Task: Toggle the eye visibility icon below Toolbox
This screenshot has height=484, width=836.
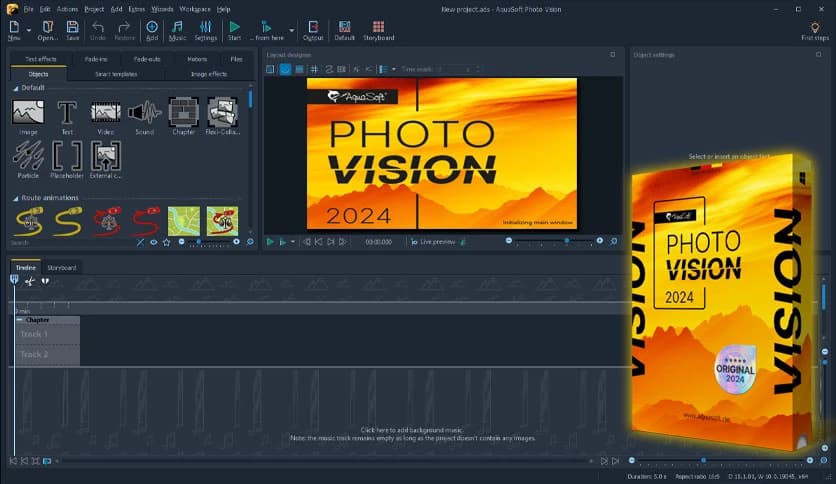Action: pyautogui.click(x=154, y=243)
